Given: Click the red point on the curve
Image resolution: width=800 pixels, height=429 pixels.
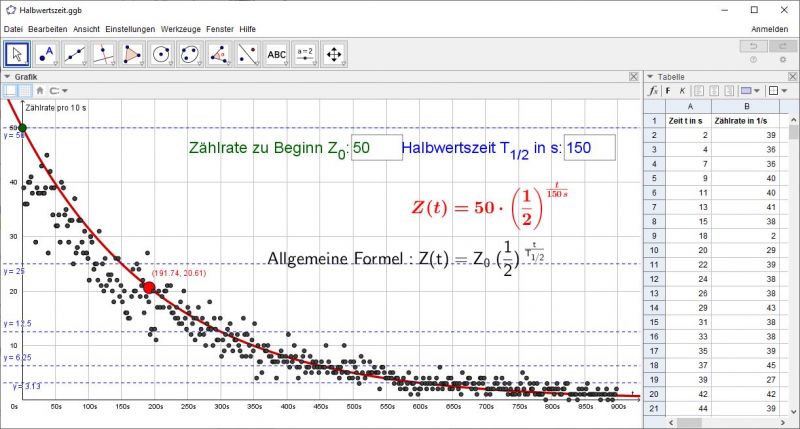Looking at the screenshot, I should tap(148, 287).
